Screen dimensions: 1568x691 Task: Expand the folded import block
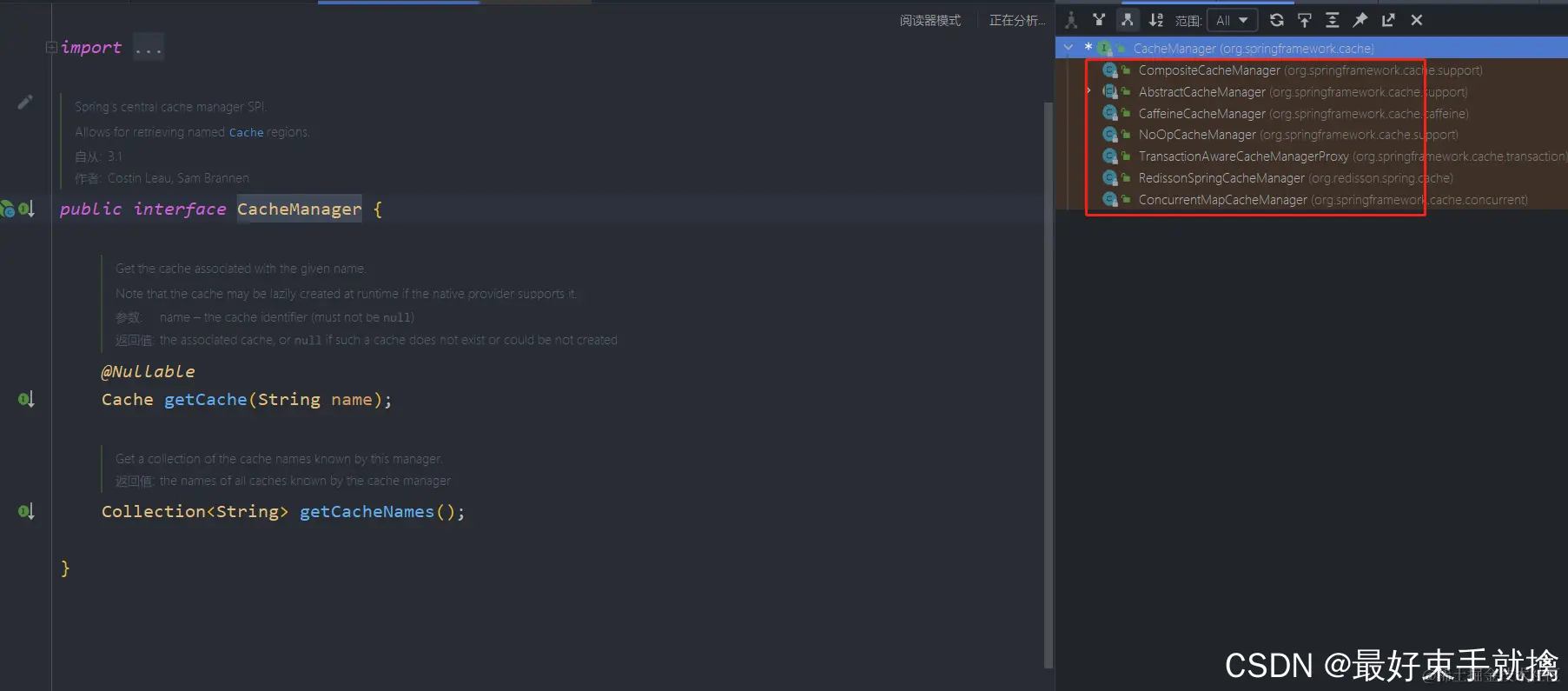point(51,48)
